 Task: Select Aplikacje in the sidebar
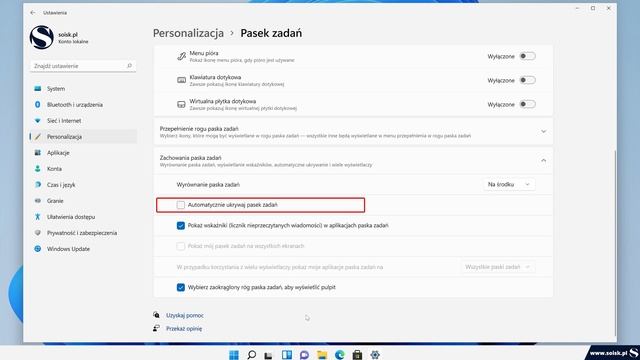click(83, 153)
